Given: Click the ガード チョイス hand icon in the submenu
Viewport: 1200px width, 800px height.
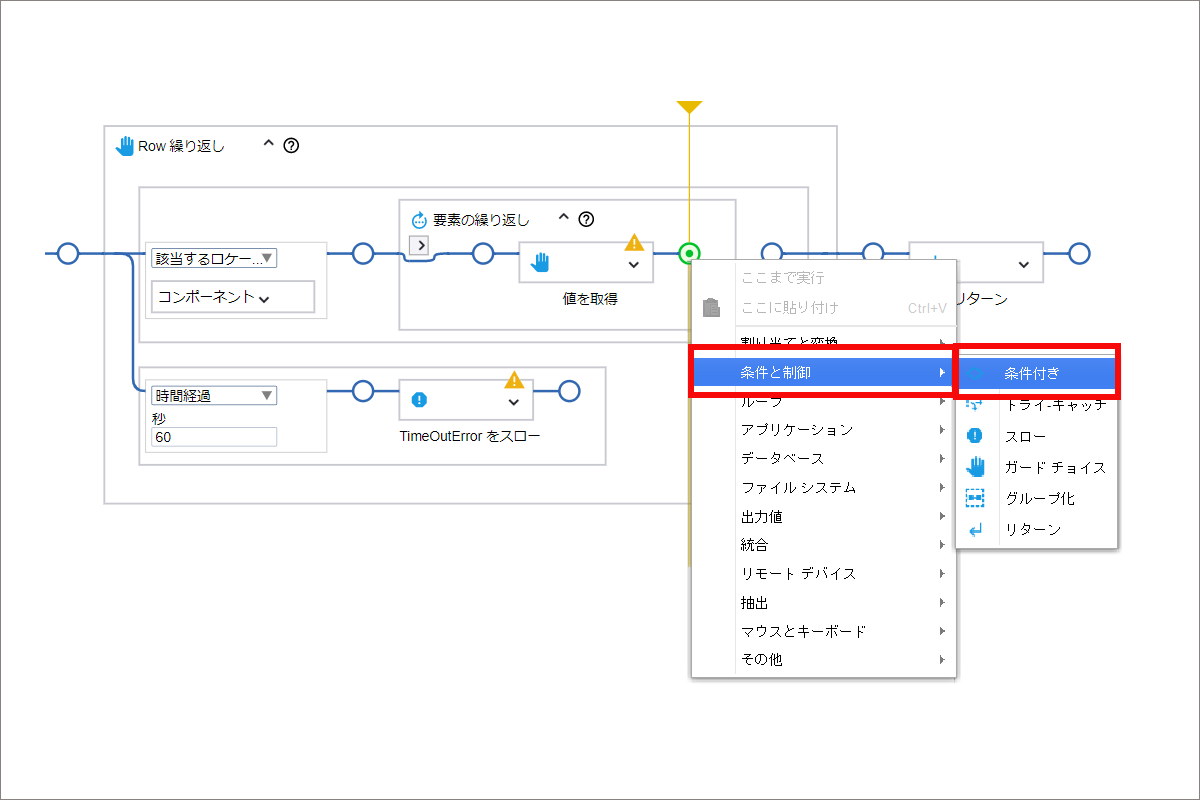Looking at the screenshot, I should tap(975, 467).
